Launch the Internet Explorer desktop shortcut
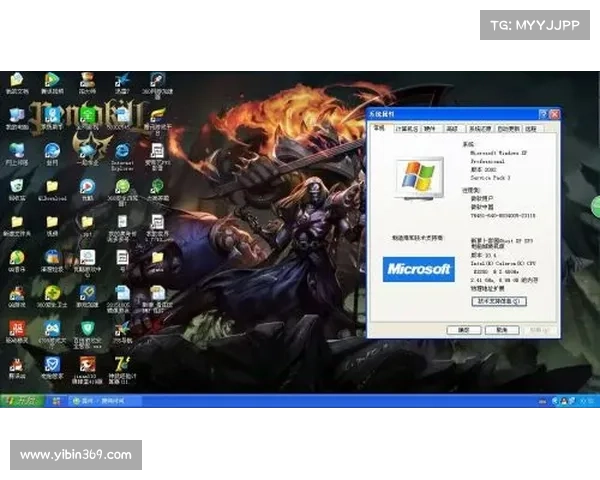This screenshot has height=480, width=600. pos(122,151)
